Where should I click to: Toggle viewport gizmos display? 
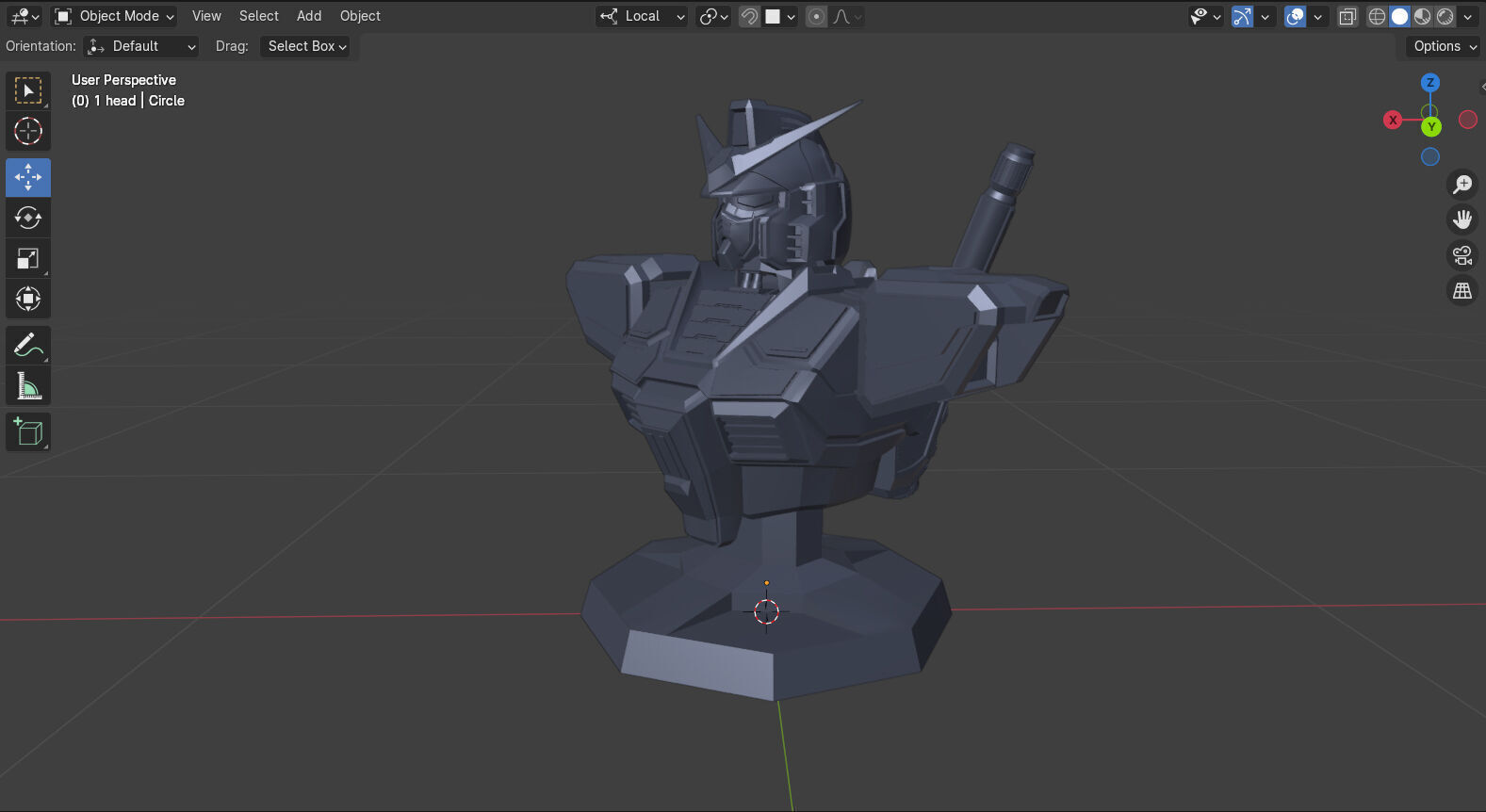pyautogui.click(x=1243, y=16)
